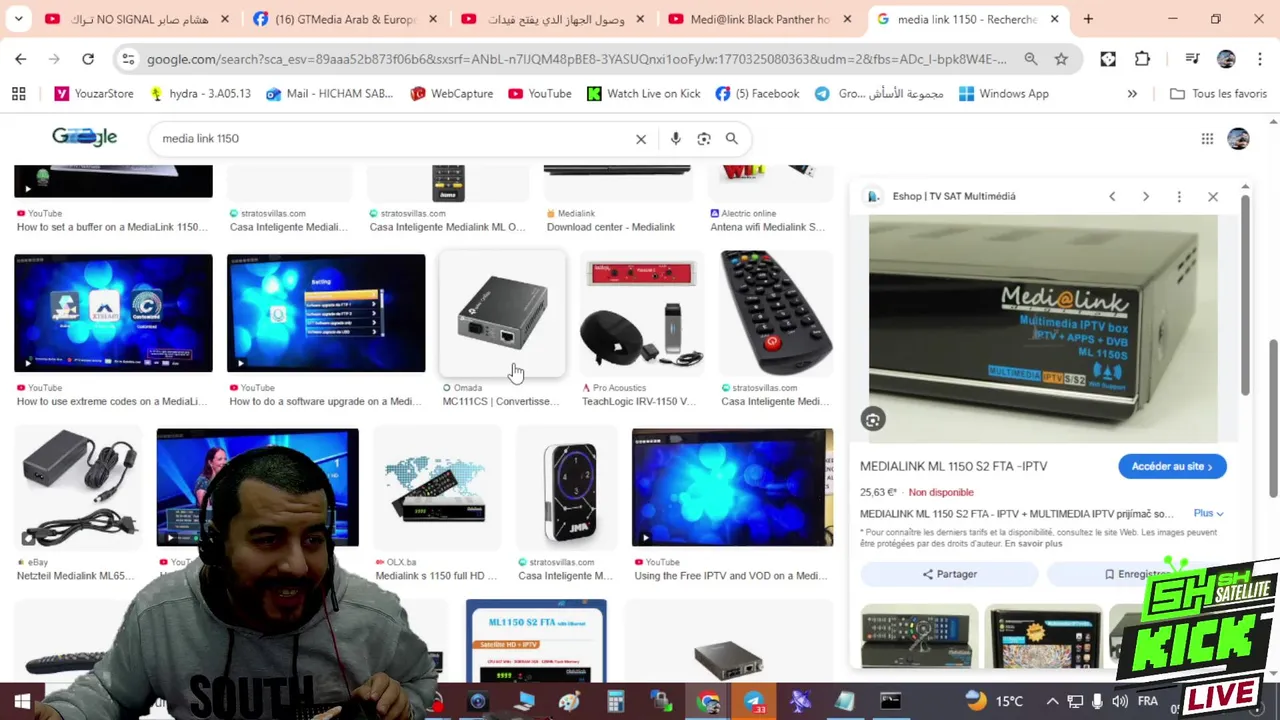This screenshot has width=1280, height=720.
Task: Show more bookmarks with the chevron
Action: coord(1132,93)
